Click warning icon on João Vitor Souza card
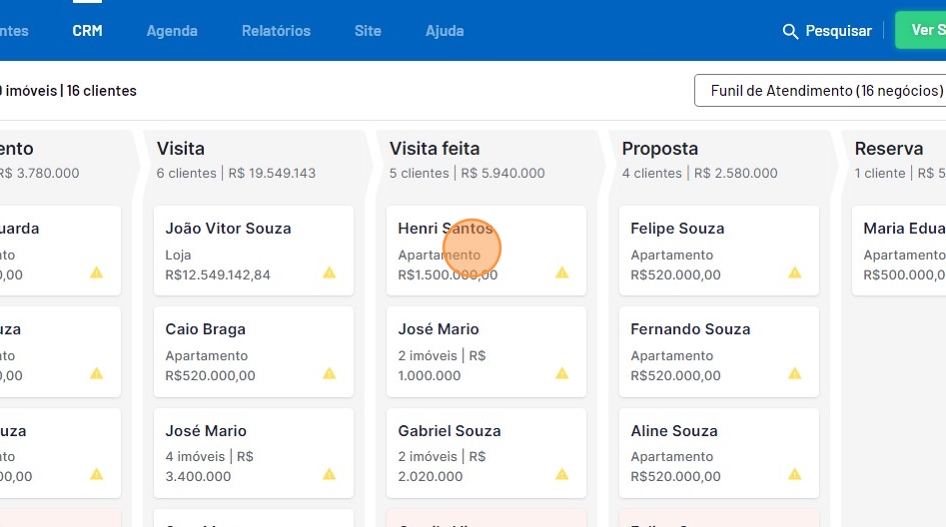The width and height of the screenshot is (946, 527). (x=329, y=272)
